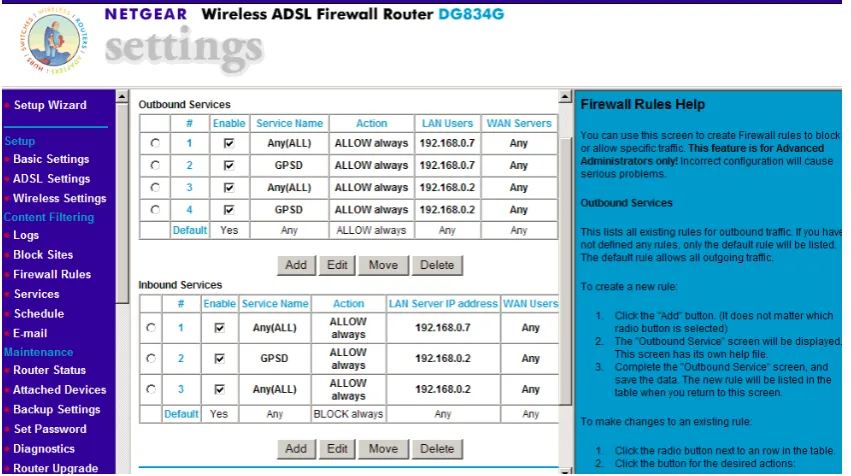Toggle Enable checkbox for inbound rule 3
This screenshot has height=476, width=851.
219,389
